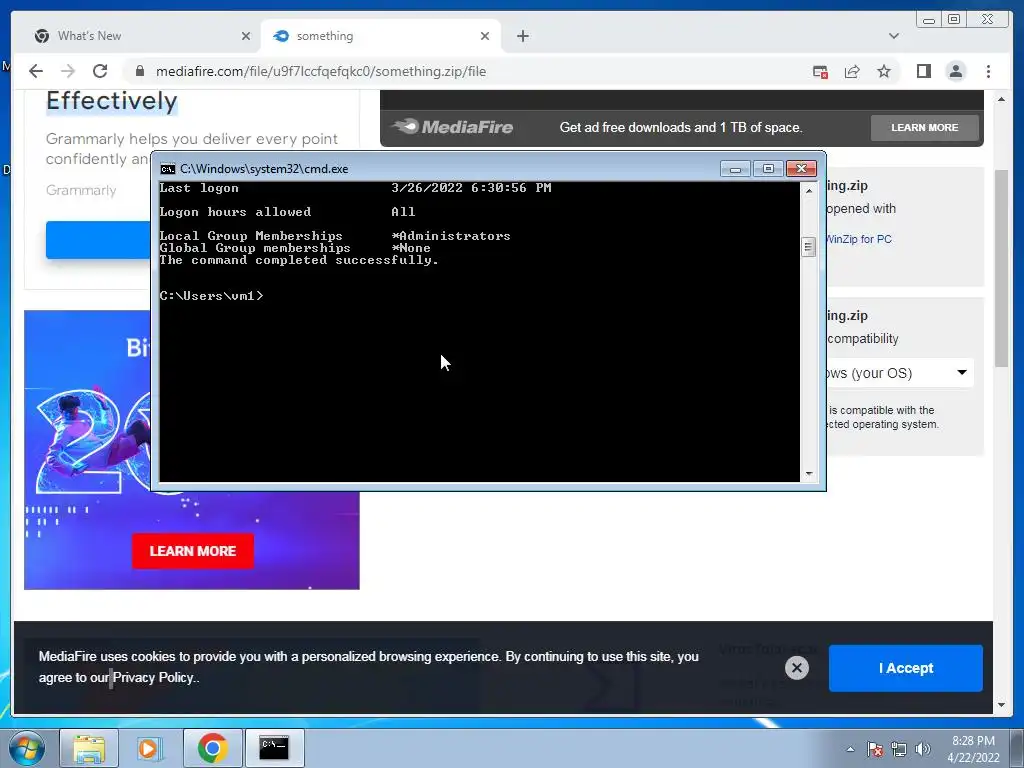The height and width of the screenshot is (768, 1024).
Task: Expand the tab search chevron
Action: pos(894,36)
